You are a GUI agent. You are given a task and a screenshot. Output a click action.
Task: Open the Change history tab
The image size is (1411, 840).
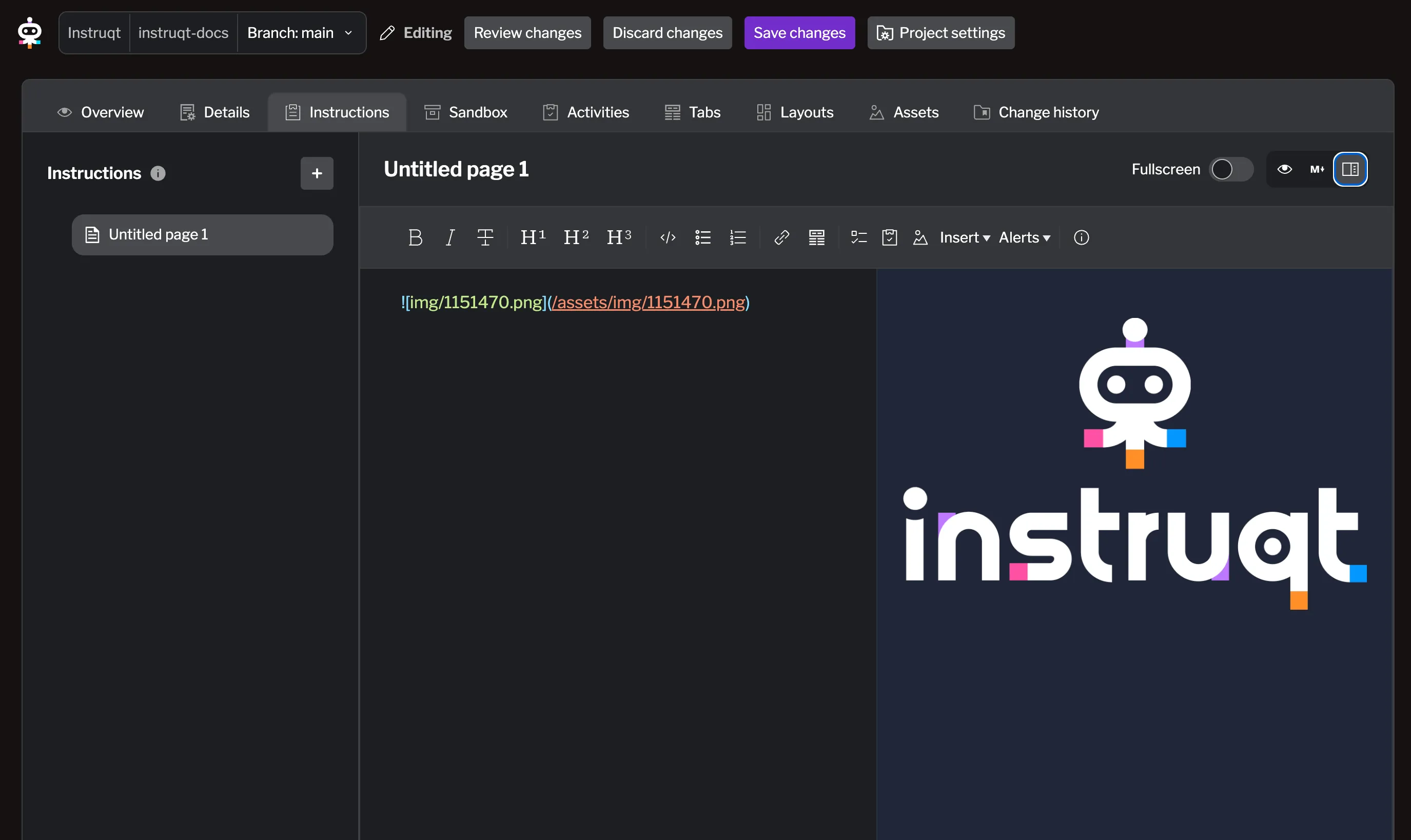coord(1035,112)
